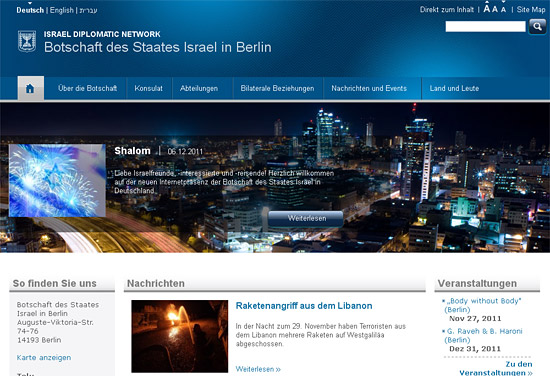Click the Botschaft des Staates Israel in Berlin title

157,47
